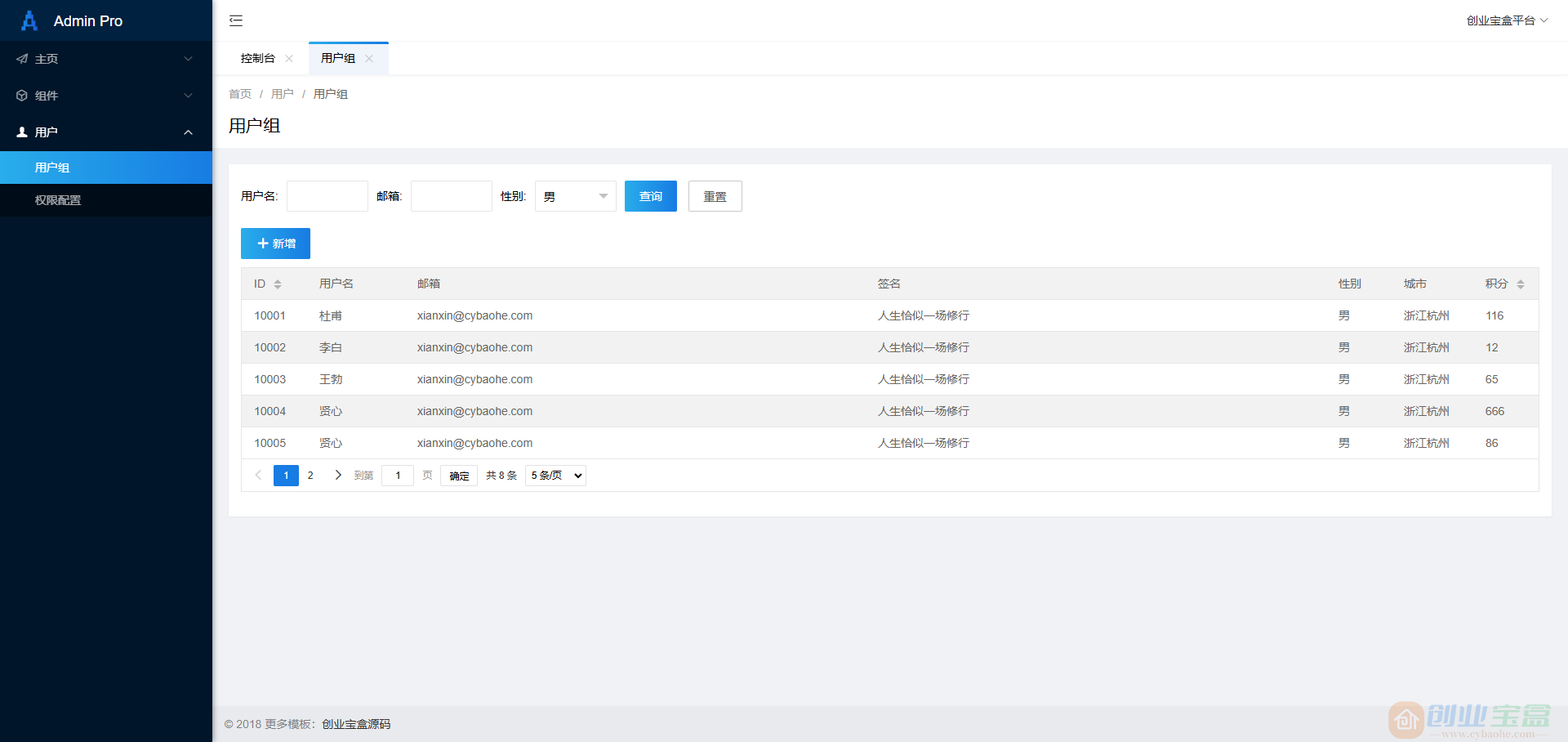Viewport: 1568px width, 742px height.
Task: Open the 性别 dropdown in search form
Action: coord(575,196)
